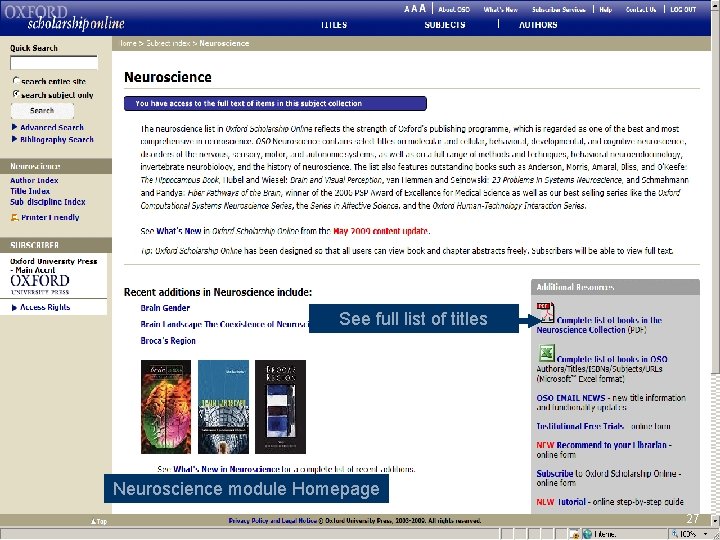Go to Subject Index in breadcrumb

coord(168,43)
